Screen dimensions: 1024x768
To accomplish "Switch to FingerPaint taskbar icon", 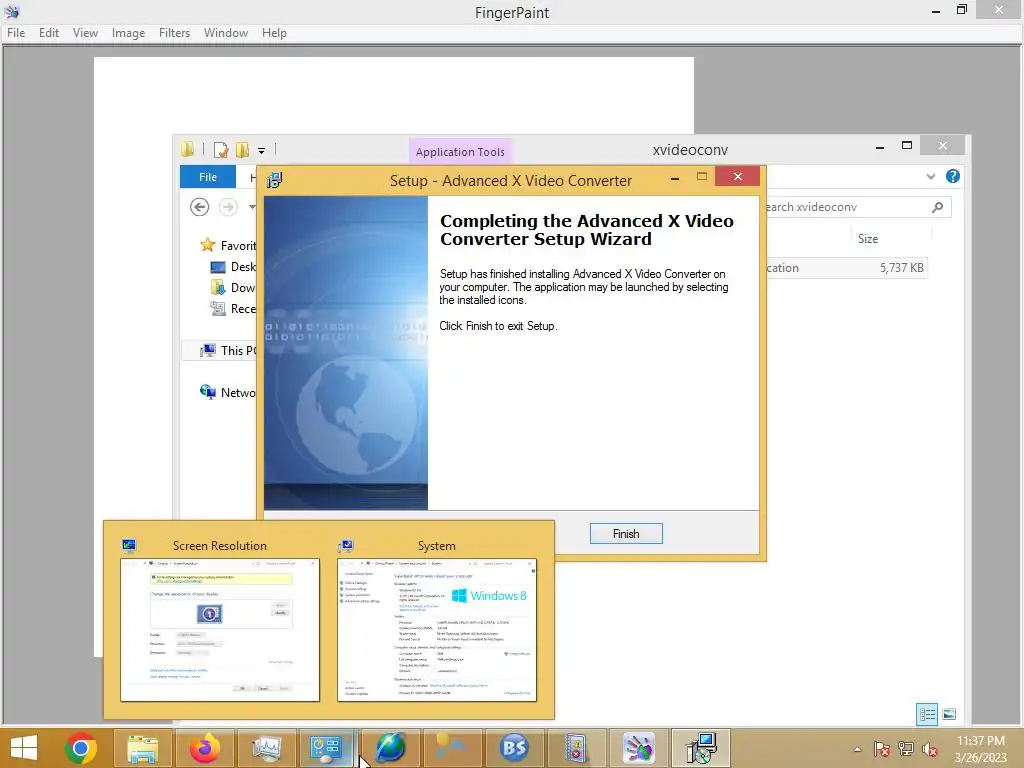I will tap(638, 748).
